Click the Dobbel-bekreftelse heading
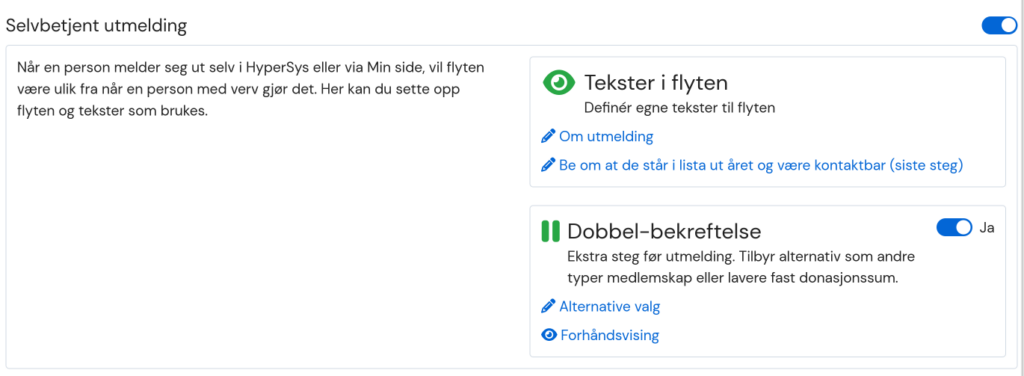 664,231
